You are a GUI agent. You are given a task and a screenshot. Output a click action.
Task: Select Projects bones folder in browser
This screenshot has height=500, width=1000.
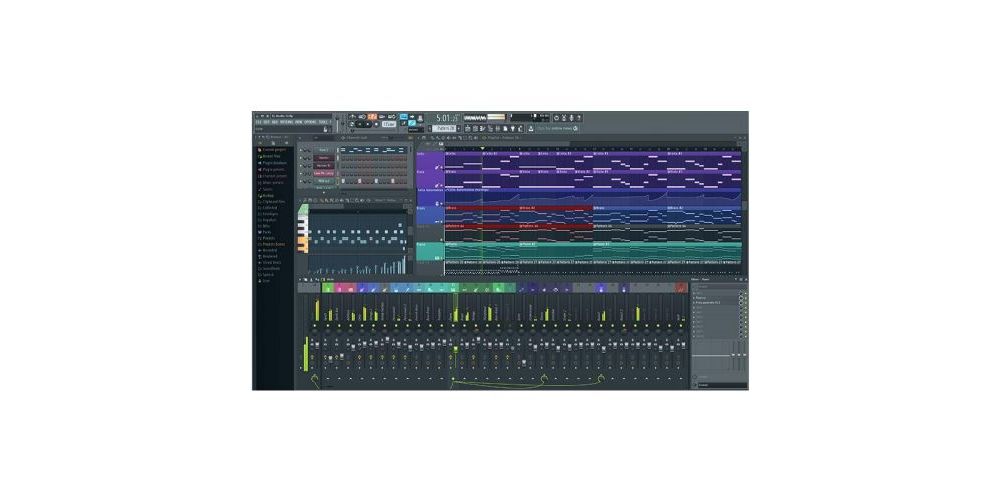pyautogui.click(x=272, y=244)
